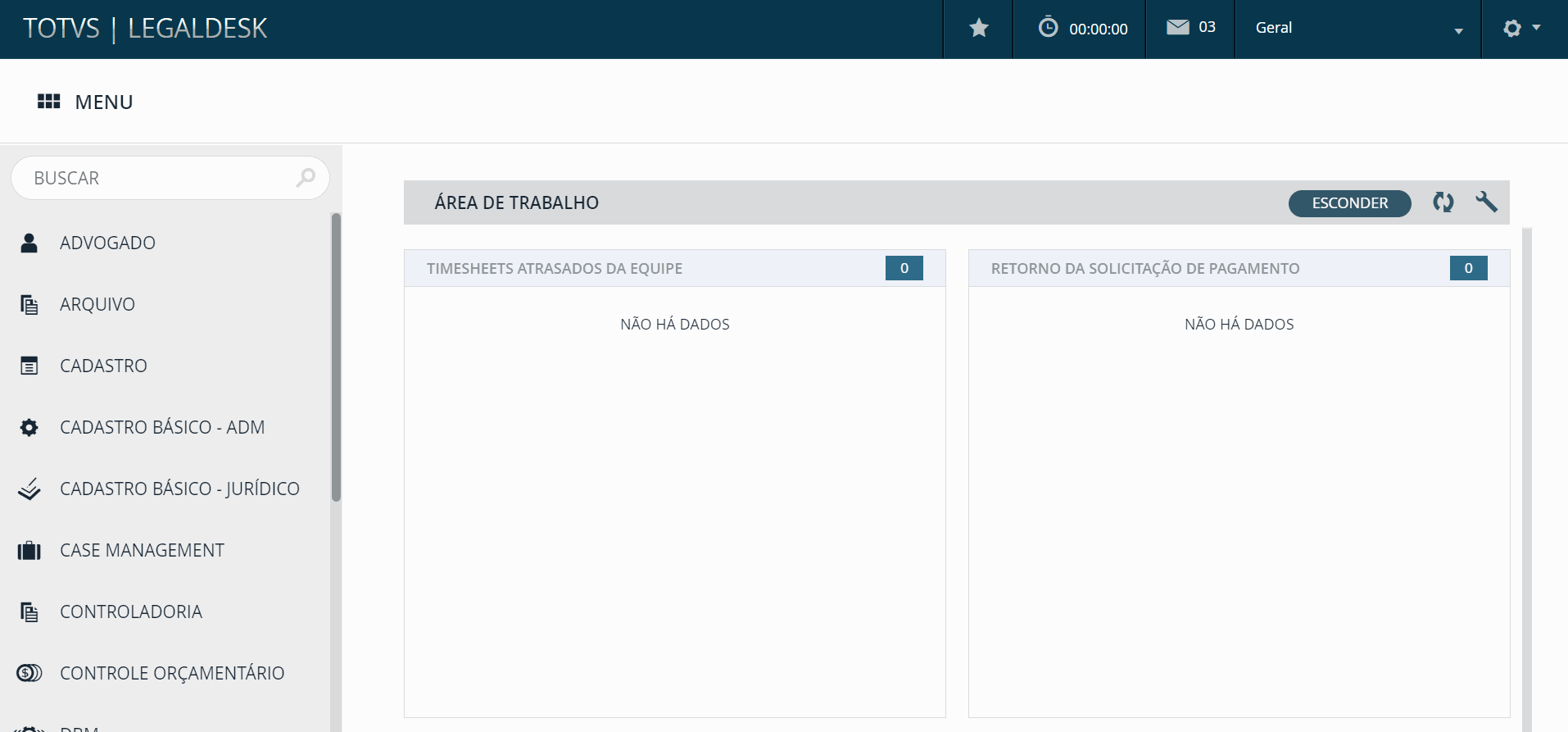Click the Cadastro Básico - Jurídico checkmark icon
The height and width of the screenshot is (732, 1568).
pyautogui.click(x=29, y=489)
